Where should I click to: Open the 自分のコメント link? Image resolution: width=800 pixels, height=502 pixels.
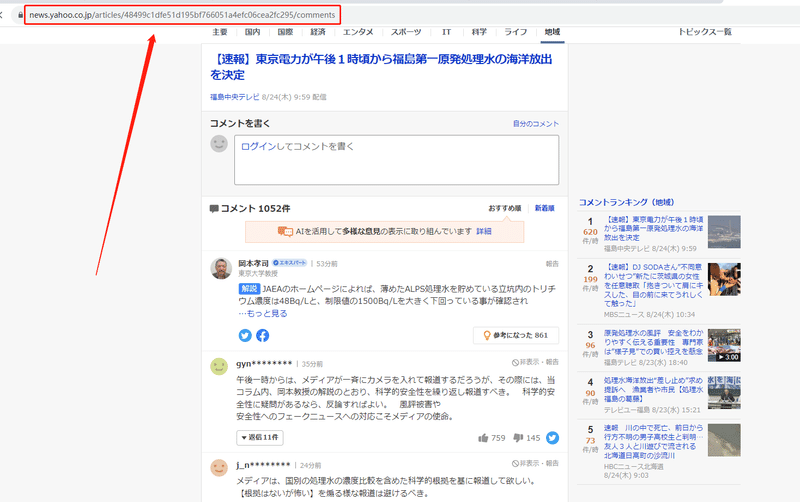tap(536, 123)
